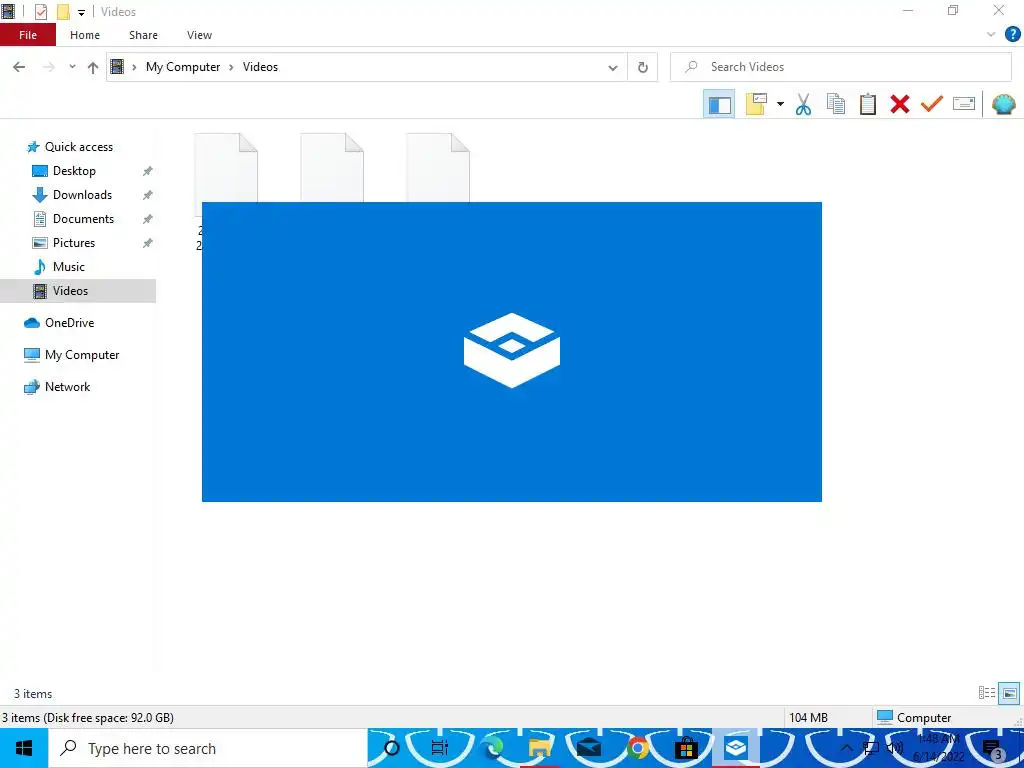This screenshot has height=768, width=1024.
Task: Click My Computer in the address breadcrumb
Action: click(183, 67)
